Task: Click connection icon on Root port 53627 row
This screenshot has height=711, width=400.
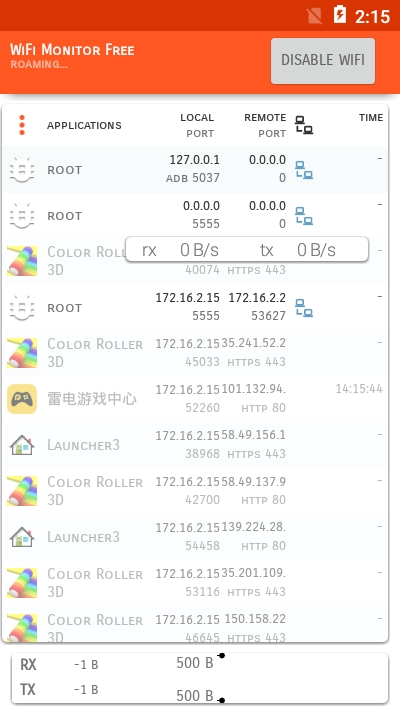Action: pyautogui.click(x=304, y=307)
